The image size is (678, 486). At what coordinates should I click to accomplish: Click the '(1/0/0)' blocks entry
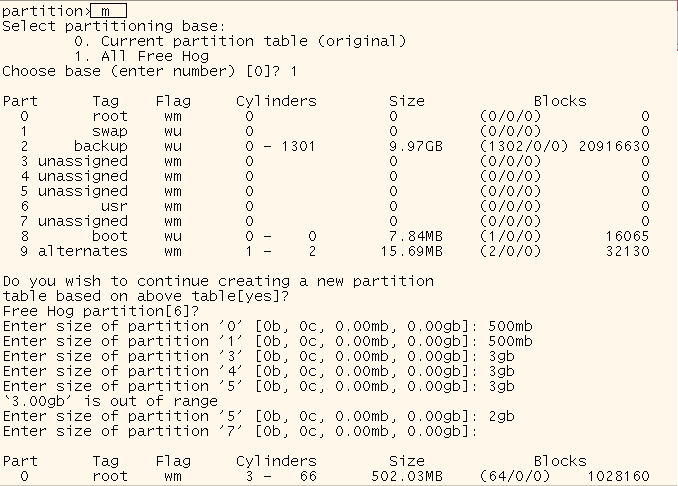[510, 236]
